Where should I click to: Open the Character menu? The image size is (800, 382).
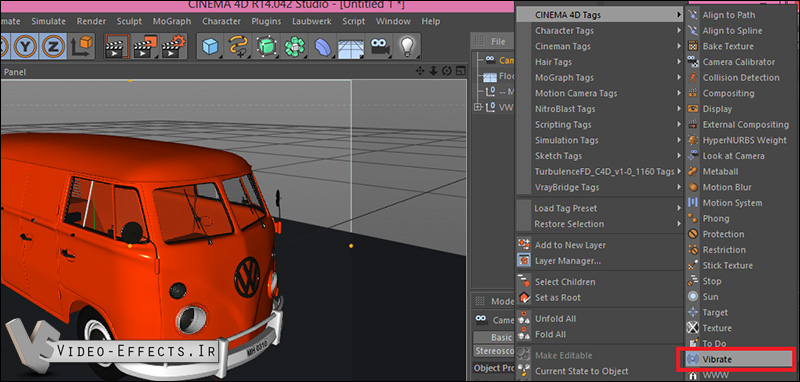pos(221,21)
